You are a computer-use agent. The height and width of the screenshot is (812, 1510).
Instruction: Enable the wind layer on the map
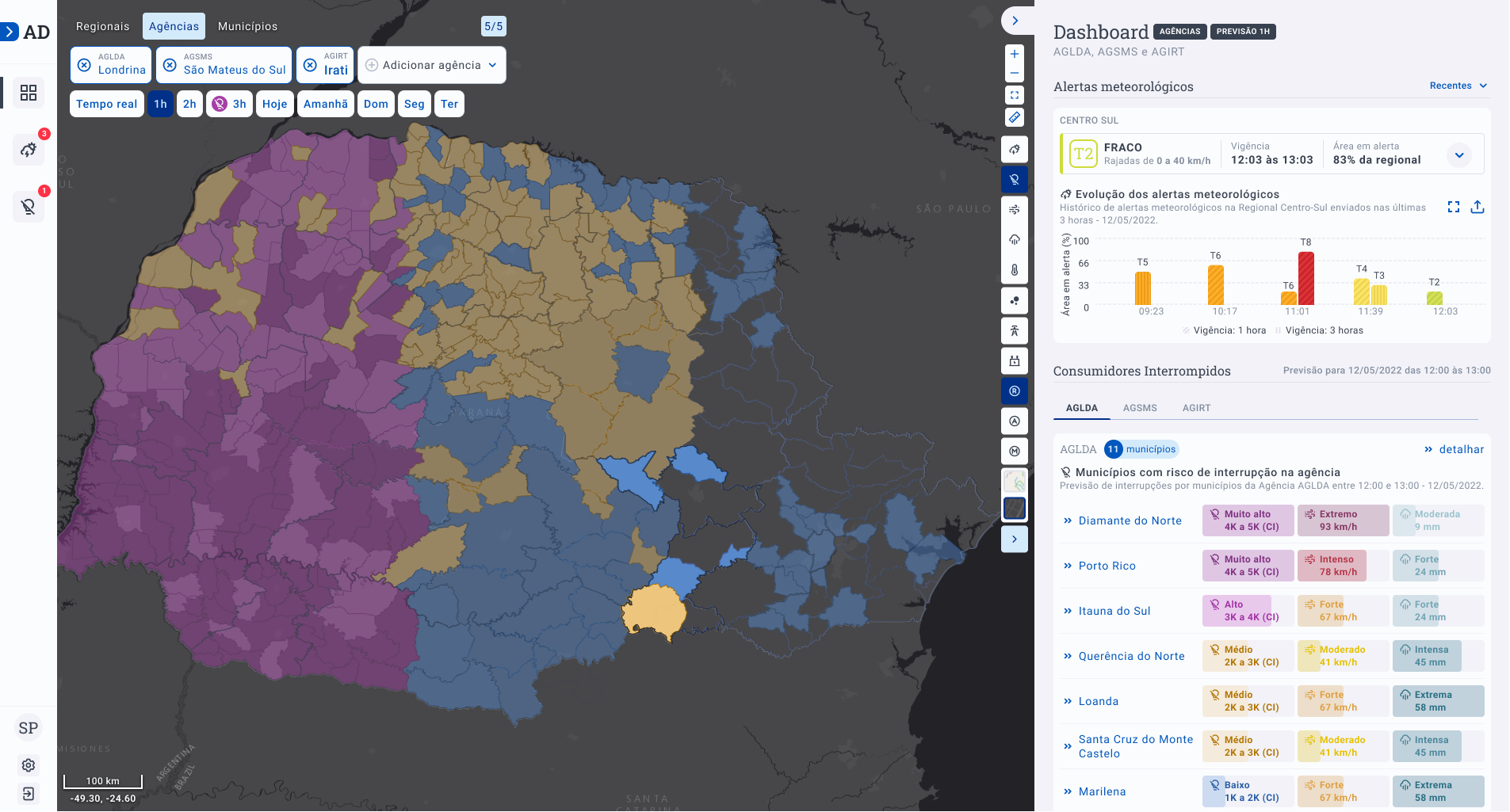tap(1015, 210)
